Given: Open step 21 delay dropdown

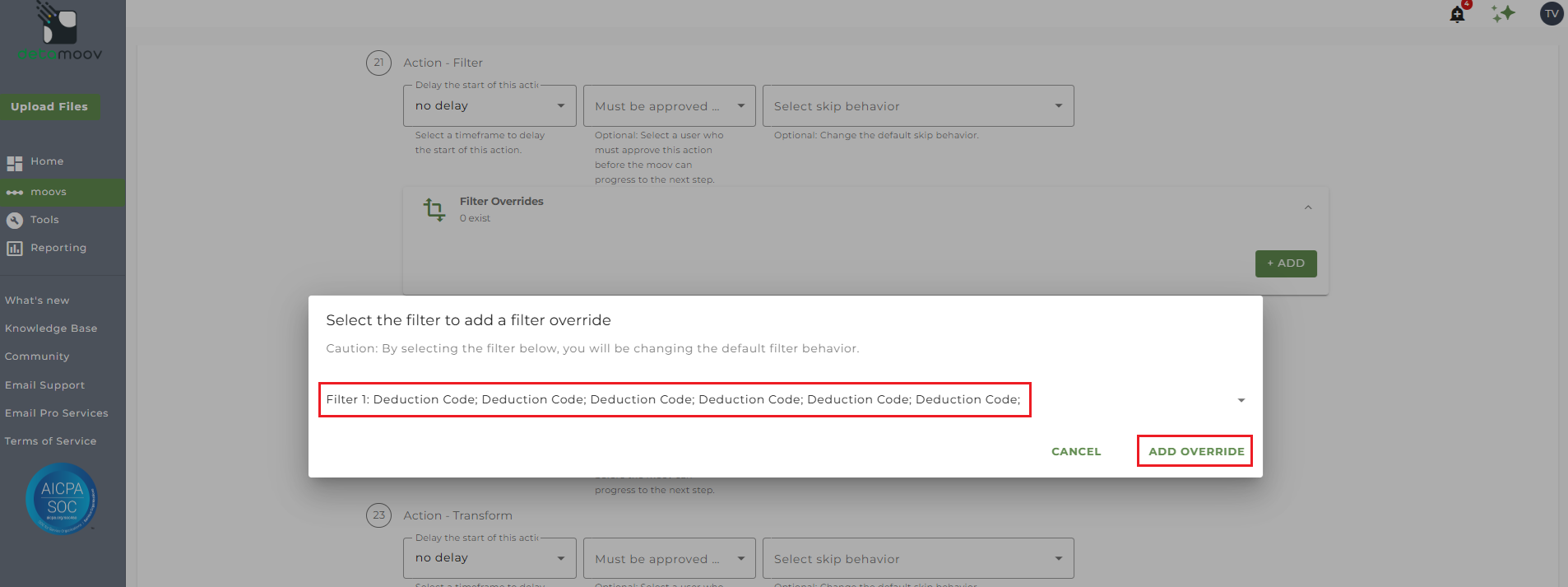Looking at the screenshot, I should (490, 106).
